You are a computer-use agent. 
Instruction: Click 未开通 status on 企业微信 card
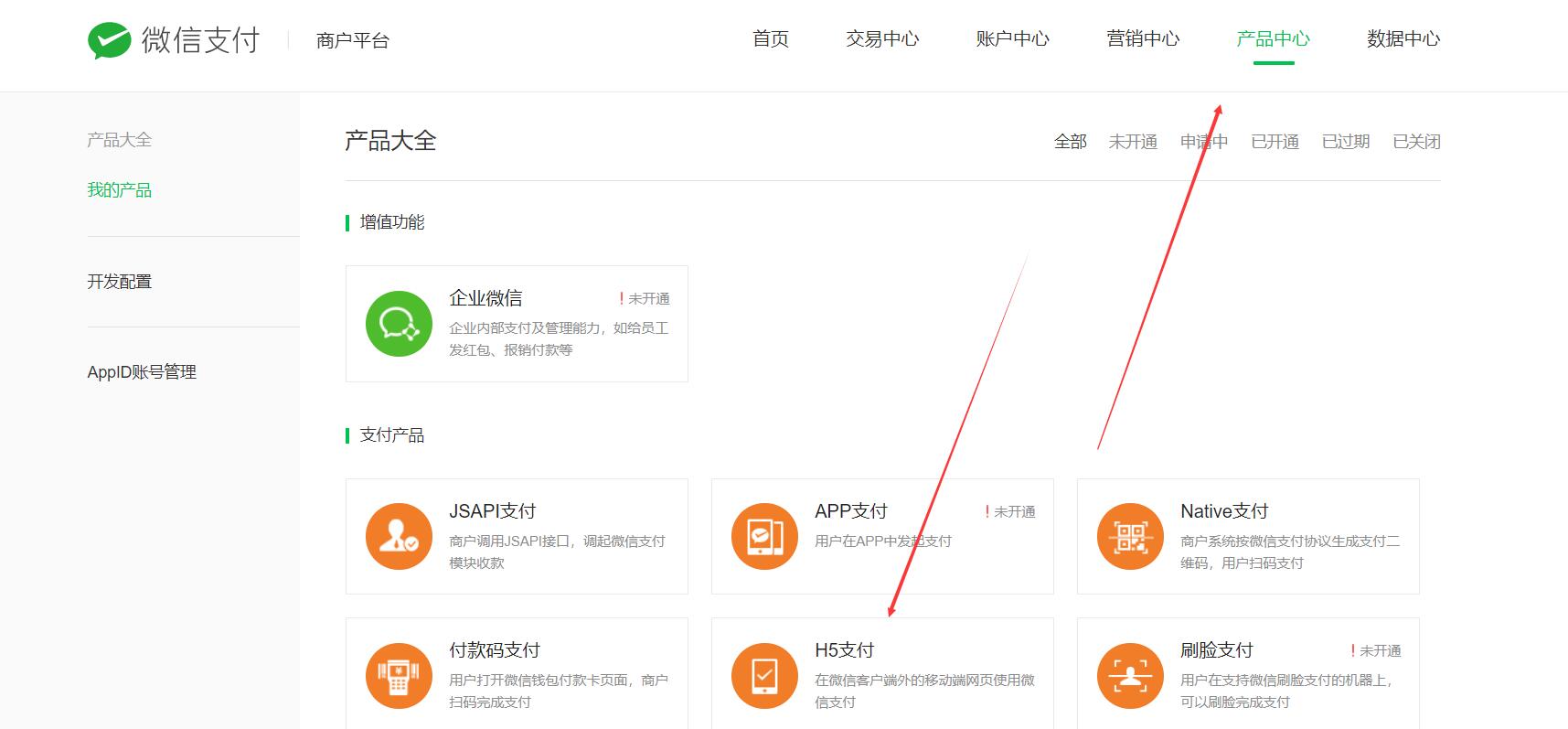point(645,299)
